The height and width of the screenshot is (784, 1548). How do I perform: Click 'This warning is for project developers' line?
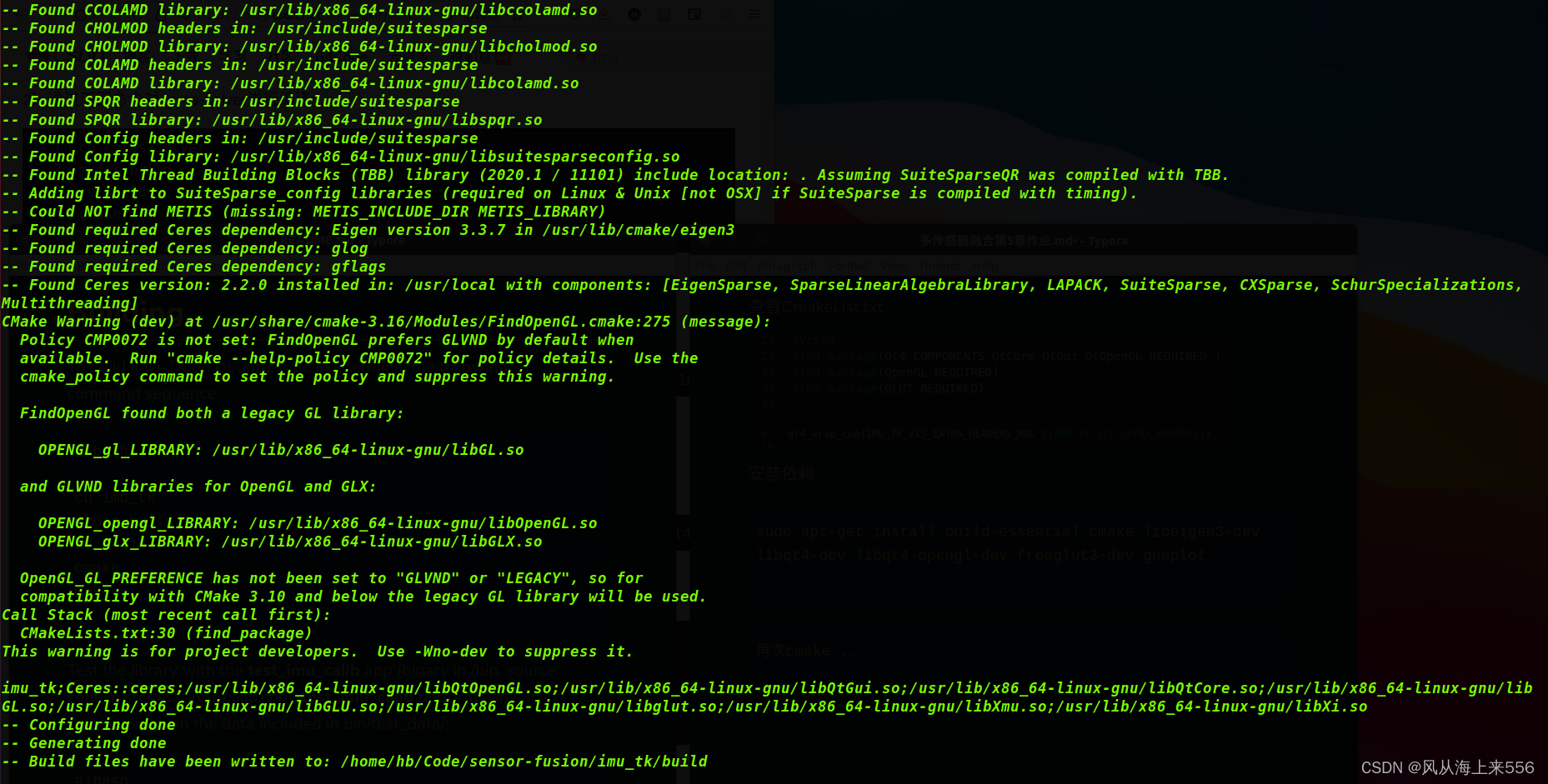coord(318,652)
